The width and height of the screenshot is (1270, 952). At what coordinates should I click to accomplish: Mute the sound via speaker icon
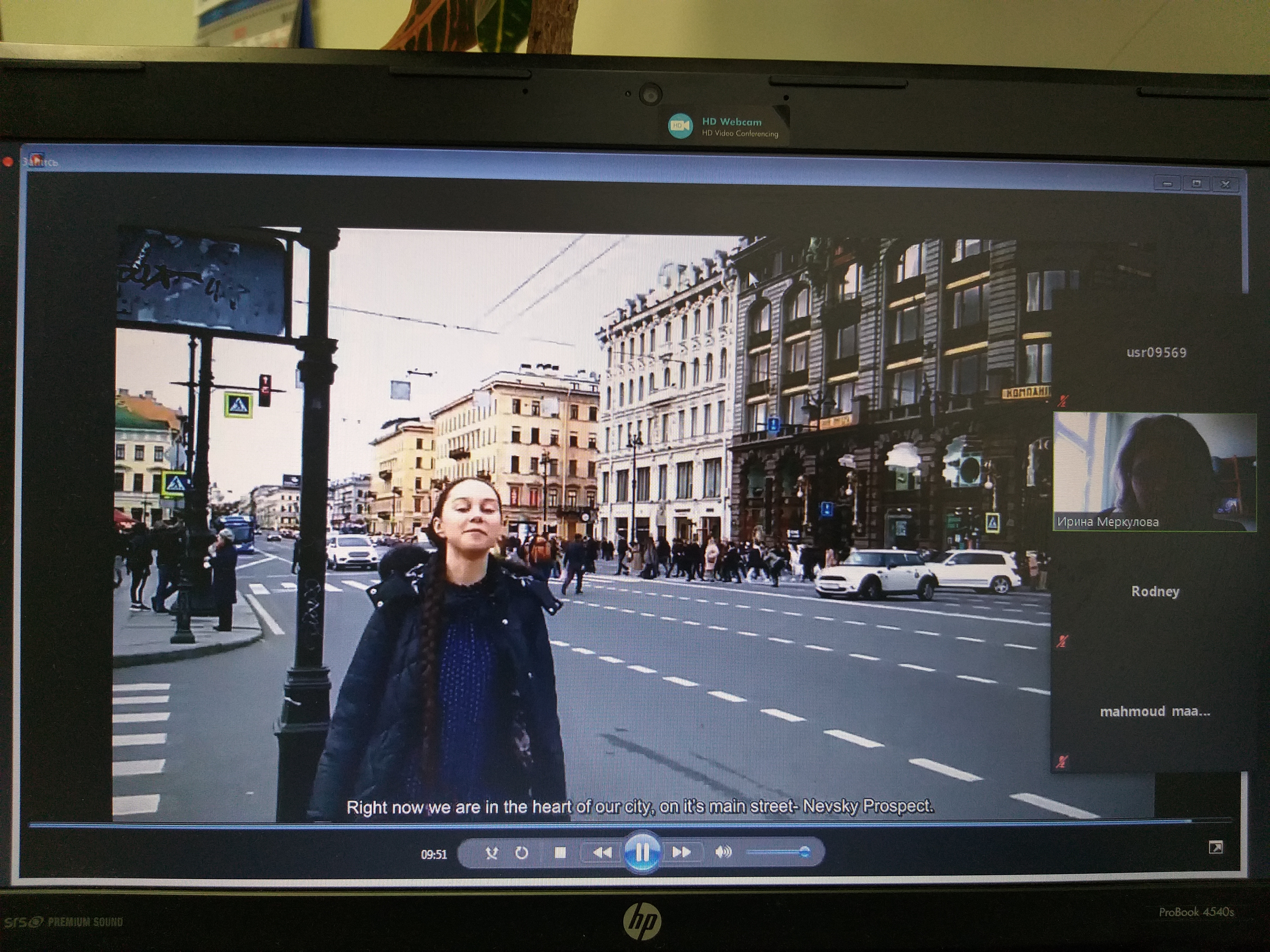723,852
